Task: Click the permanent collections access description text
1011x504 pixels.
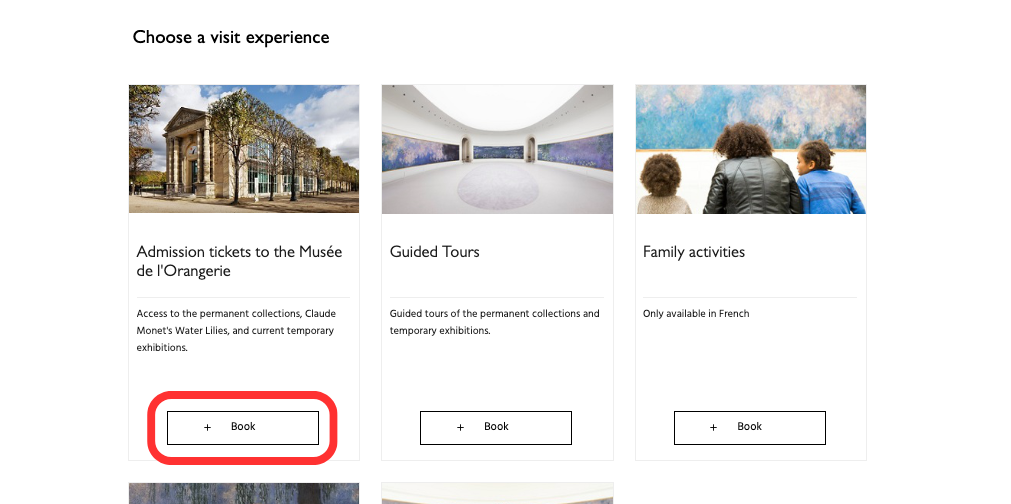Action: click(237, 330)
